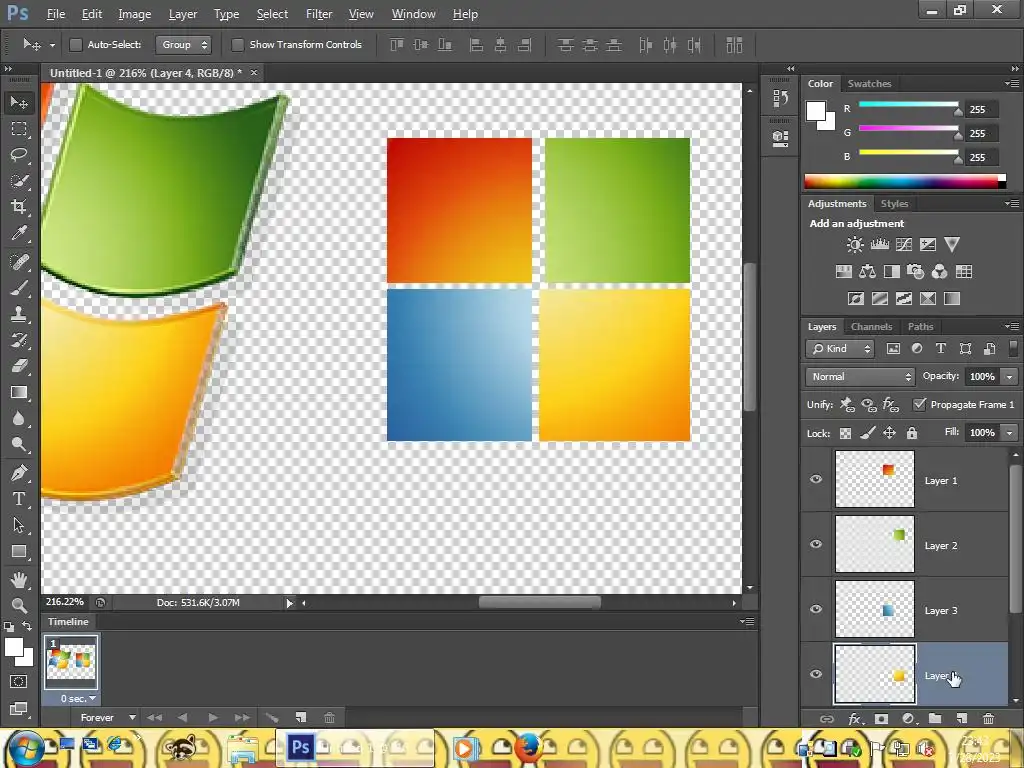1024x768 pixels.
Task: Select frame 1 thumbnail in Timeline
Action: click(71, 662)
